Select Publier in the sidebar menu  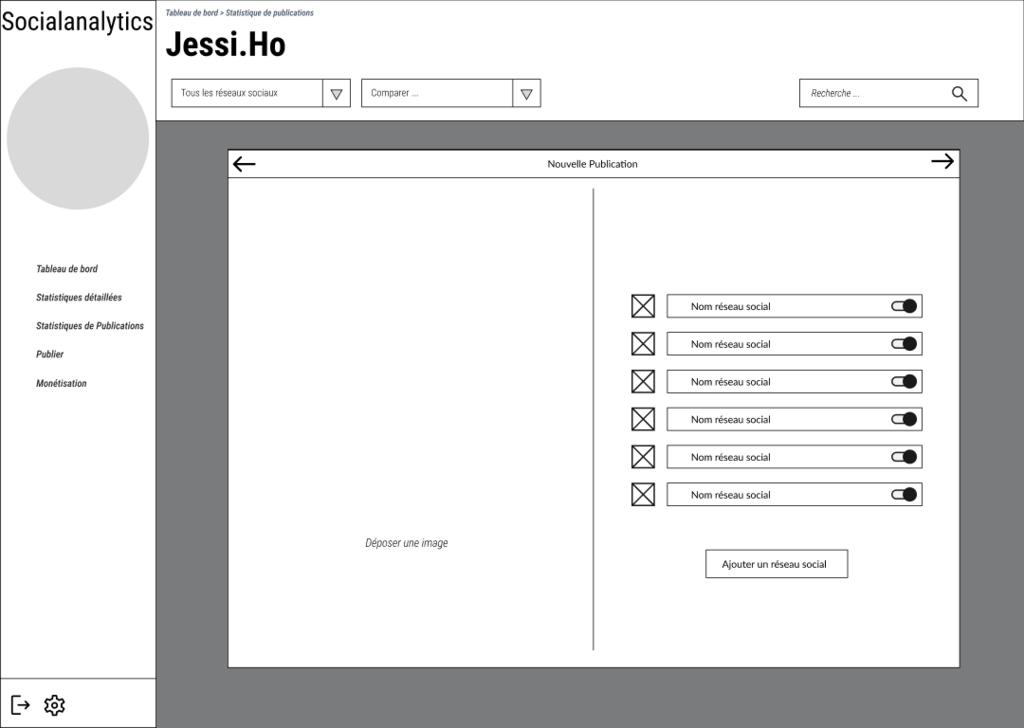pyautogui.click(x=50, y=355)
